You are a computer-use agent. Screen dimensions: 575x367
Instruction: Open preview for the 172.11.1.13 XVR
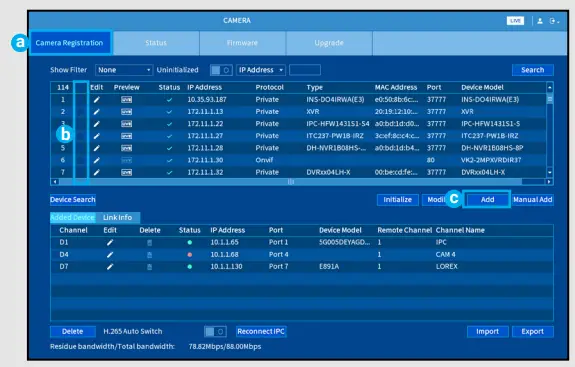[x=127, y=112]
